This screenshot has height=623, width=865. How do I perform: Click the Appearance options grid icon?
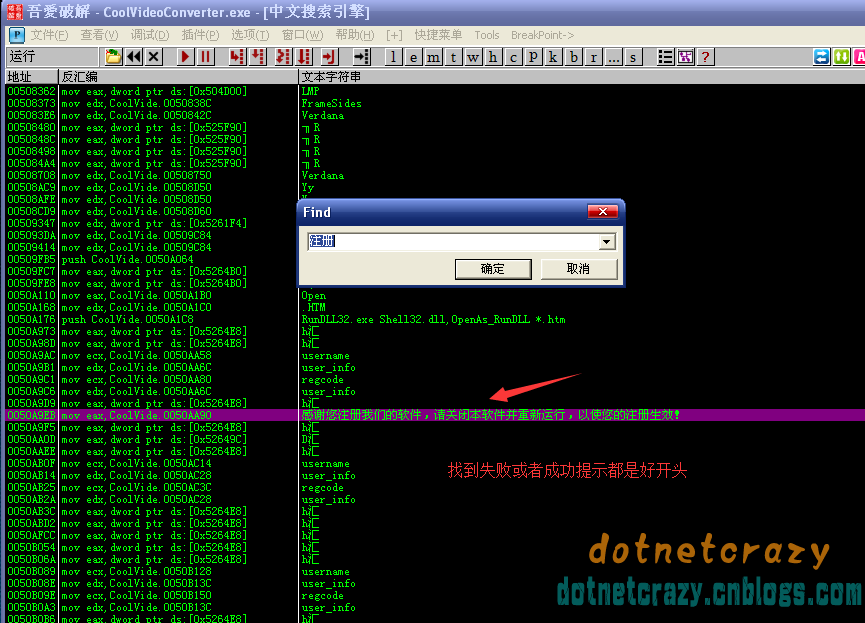click(686, 57)
